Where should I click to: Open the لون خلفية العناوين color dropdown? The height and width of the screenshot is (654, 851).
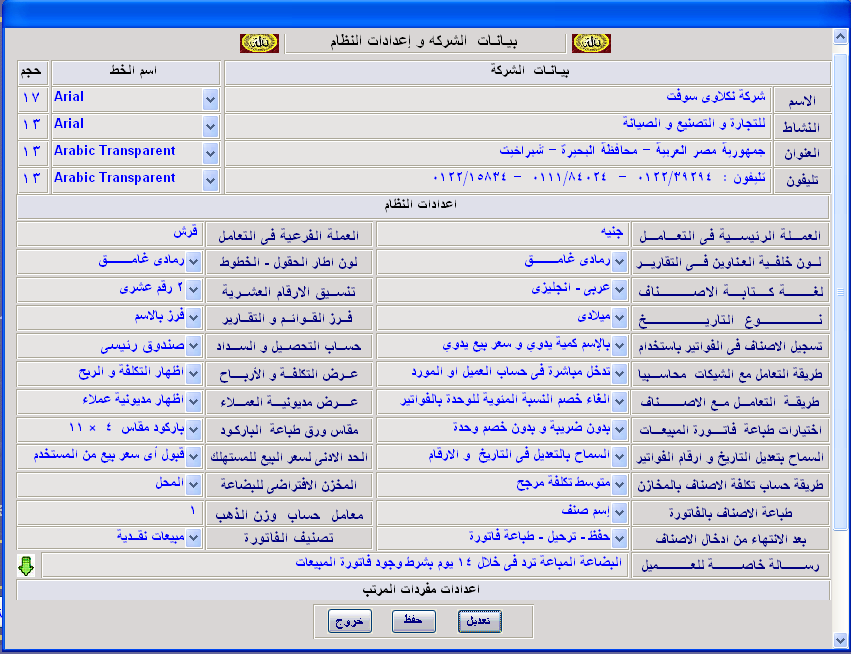click(x=620, y=261)
